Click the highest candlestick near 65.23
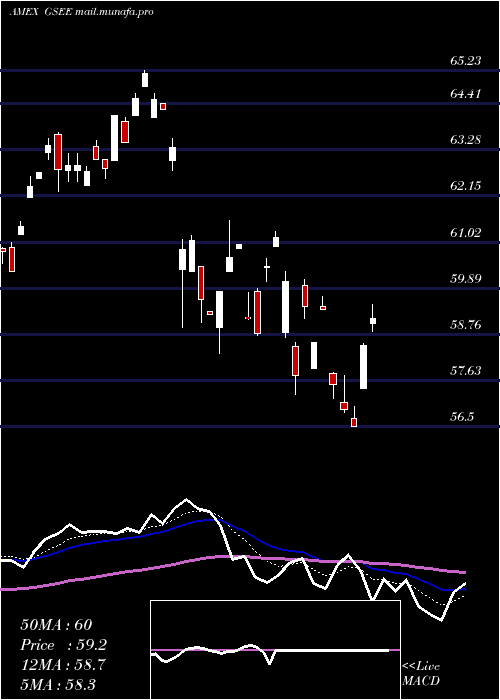The width and height of the screenshot is (500, 700). [145, 79]
